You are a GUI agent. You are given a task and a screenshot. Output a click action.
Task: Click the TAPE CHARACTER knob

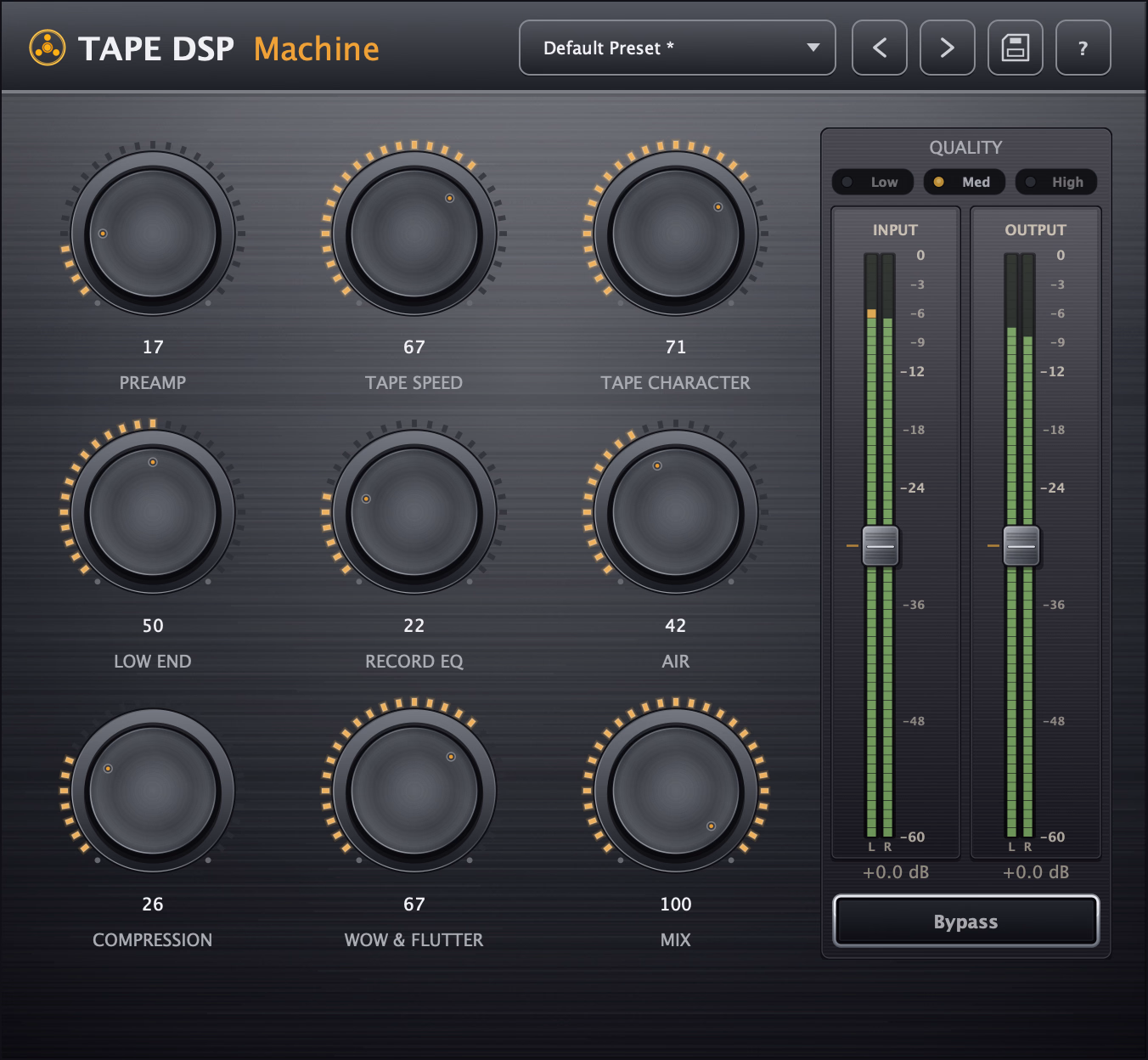(x=676, y=234)
